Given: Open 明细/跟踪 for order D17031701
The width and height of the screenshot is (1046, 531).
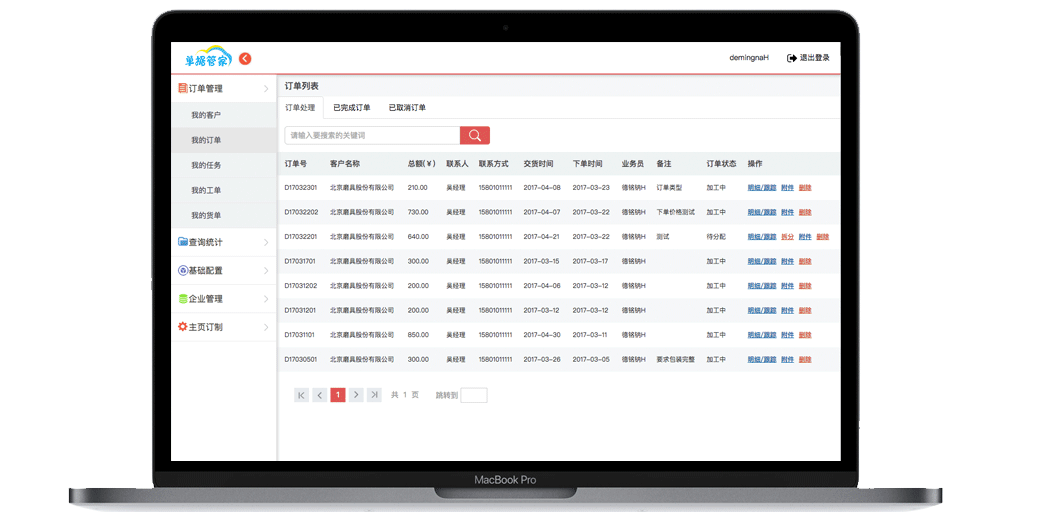Looking at the screenshot, I should point(762,261).
